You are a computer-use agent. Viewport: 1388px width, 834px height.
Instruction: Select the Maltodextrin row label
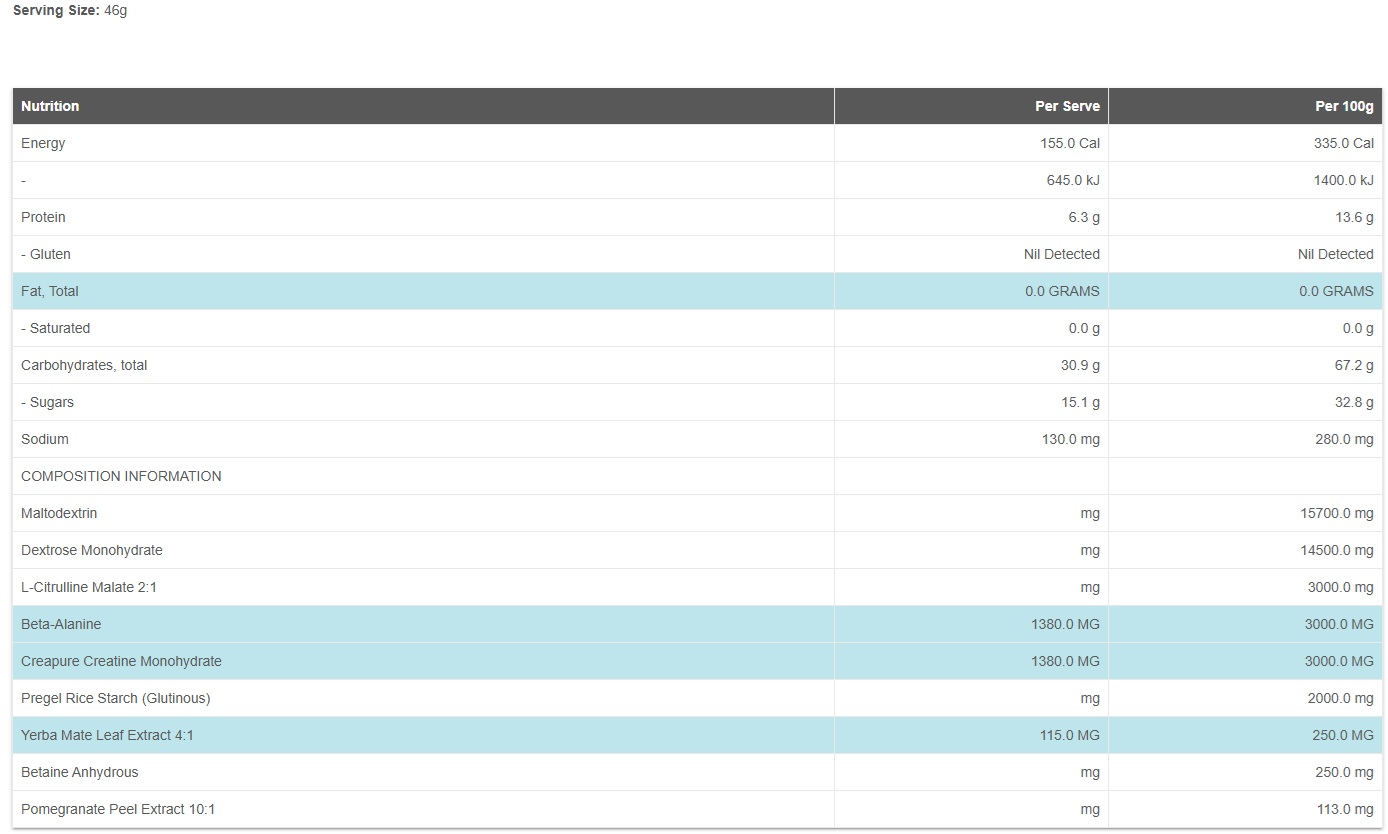[x=59, y=513]
